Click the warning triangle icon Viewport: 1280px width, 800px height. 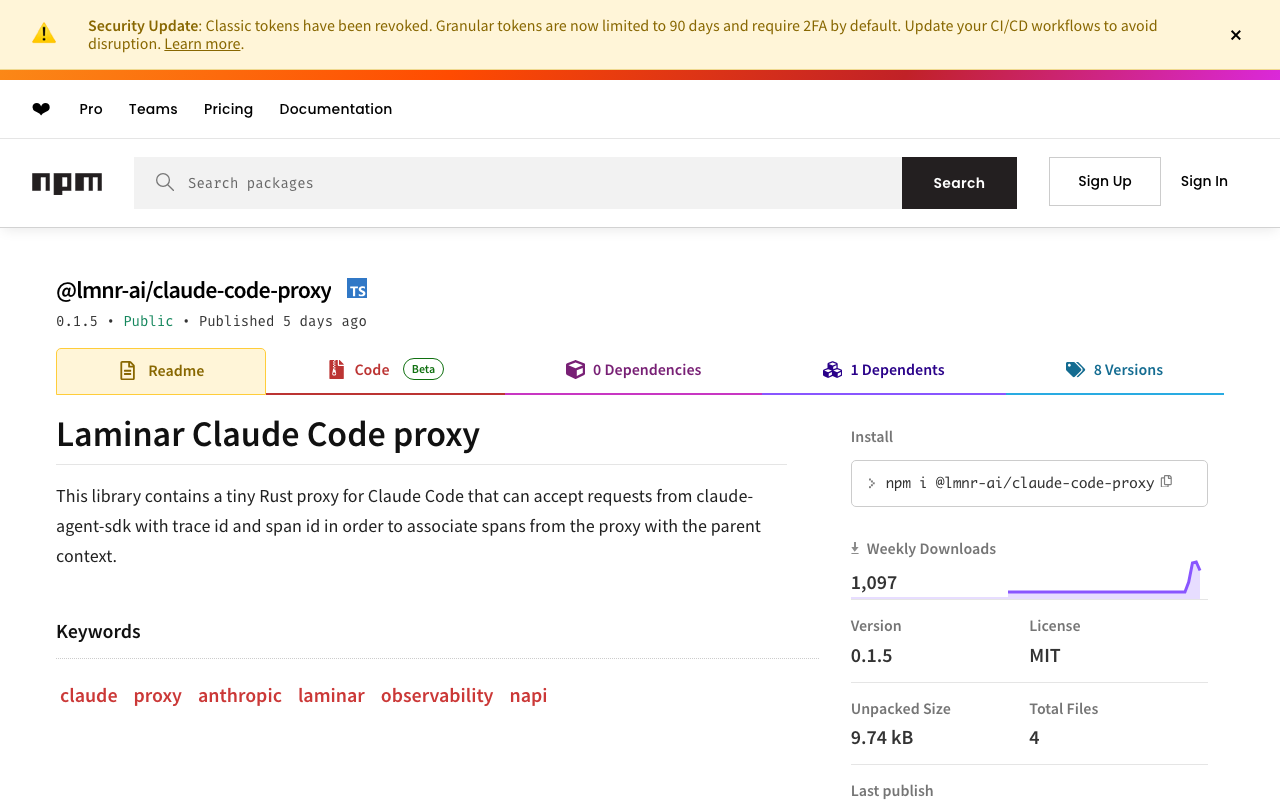point(44,34)
